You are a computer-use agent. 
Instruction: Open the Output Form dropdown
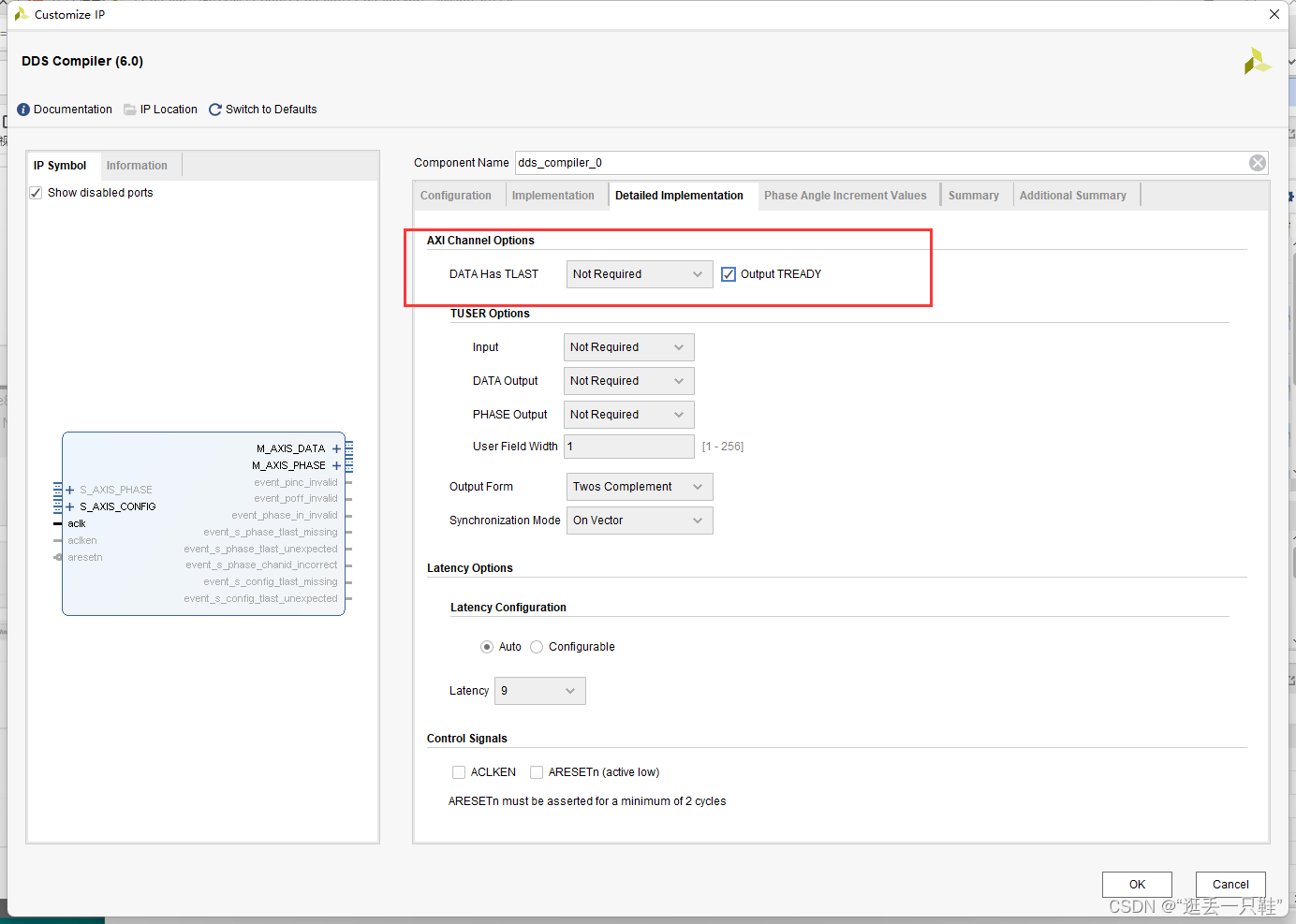(640, 487)
